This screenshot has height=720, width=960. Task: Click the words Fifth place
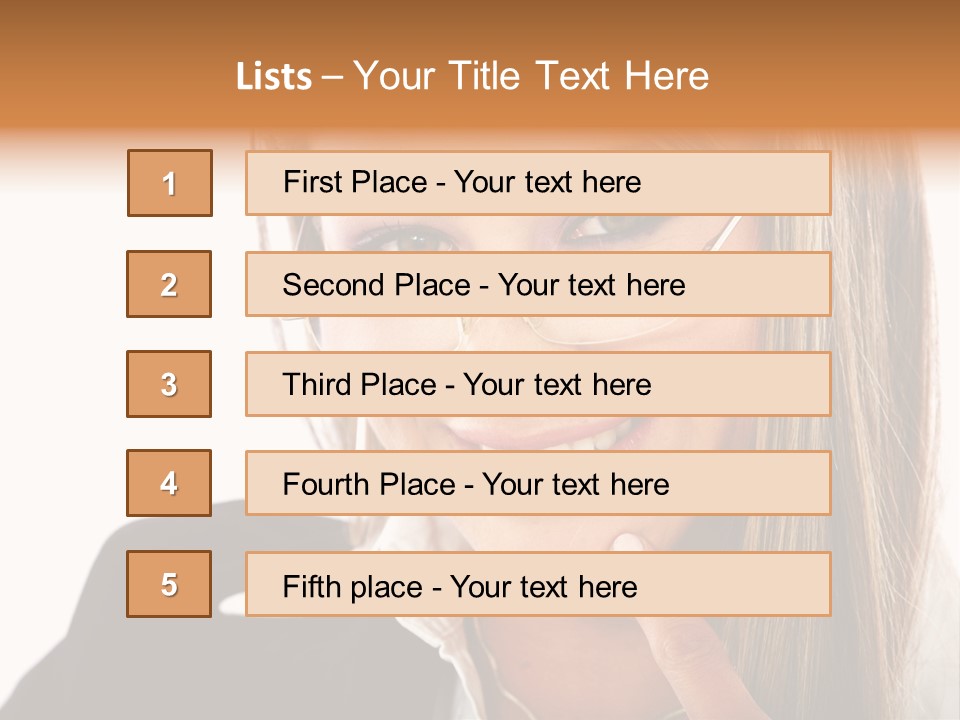click(353, 587)
